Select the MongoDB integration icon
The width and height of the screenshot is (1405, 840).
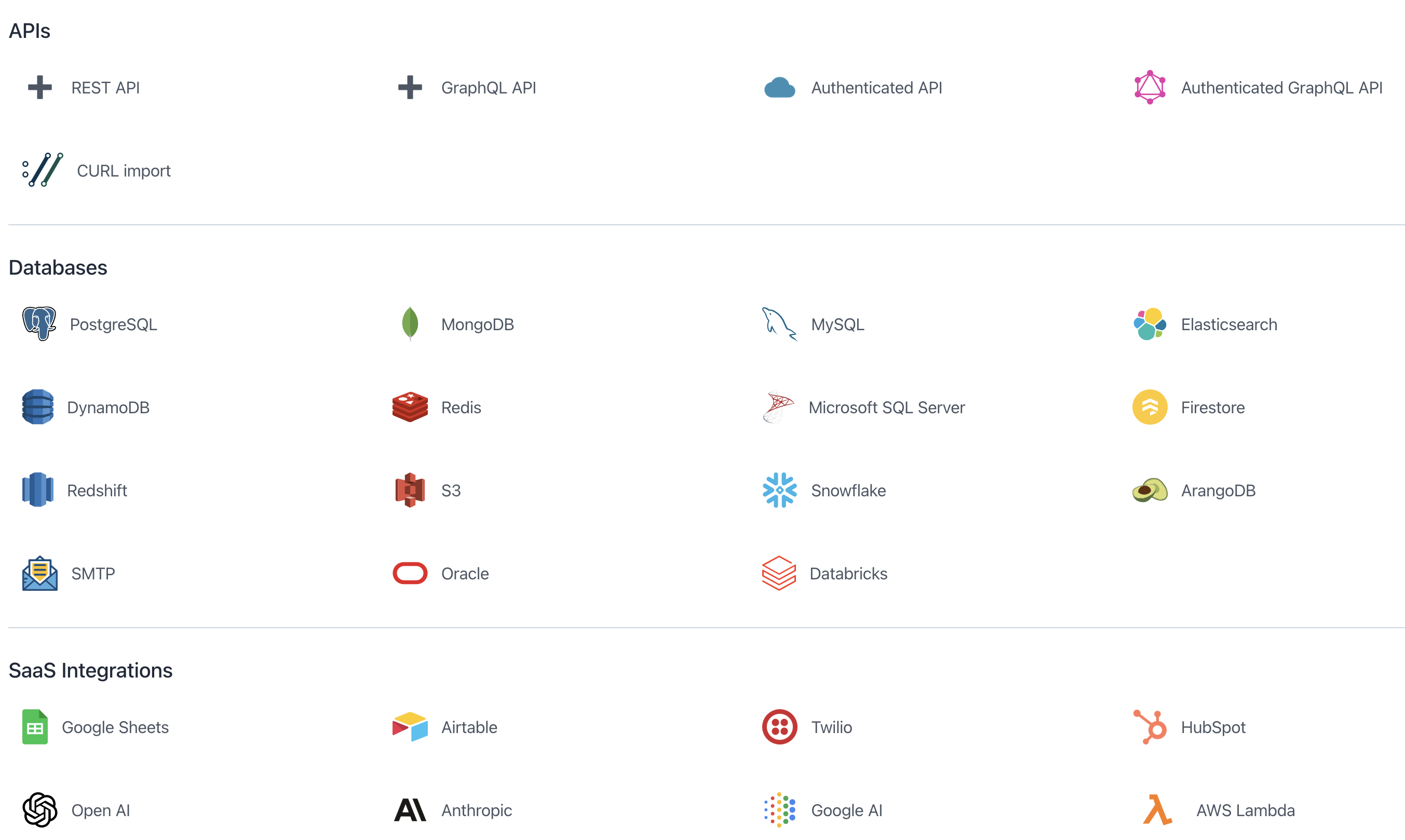pos(410,323)
